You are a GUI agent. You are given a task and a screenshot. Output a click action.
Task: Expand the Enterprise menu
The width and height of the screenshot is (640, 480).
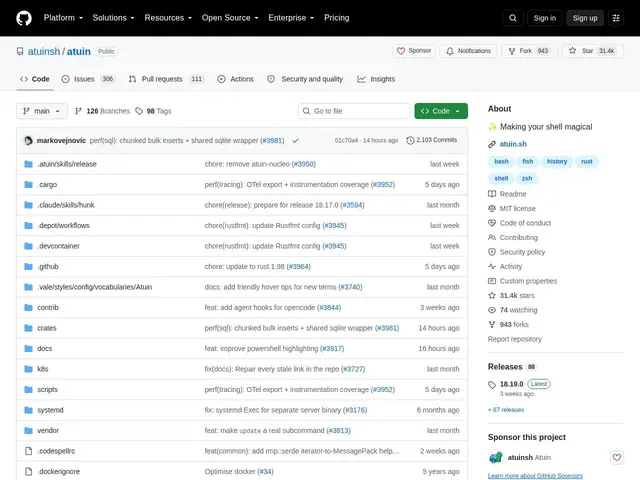(x=291, y=18)
